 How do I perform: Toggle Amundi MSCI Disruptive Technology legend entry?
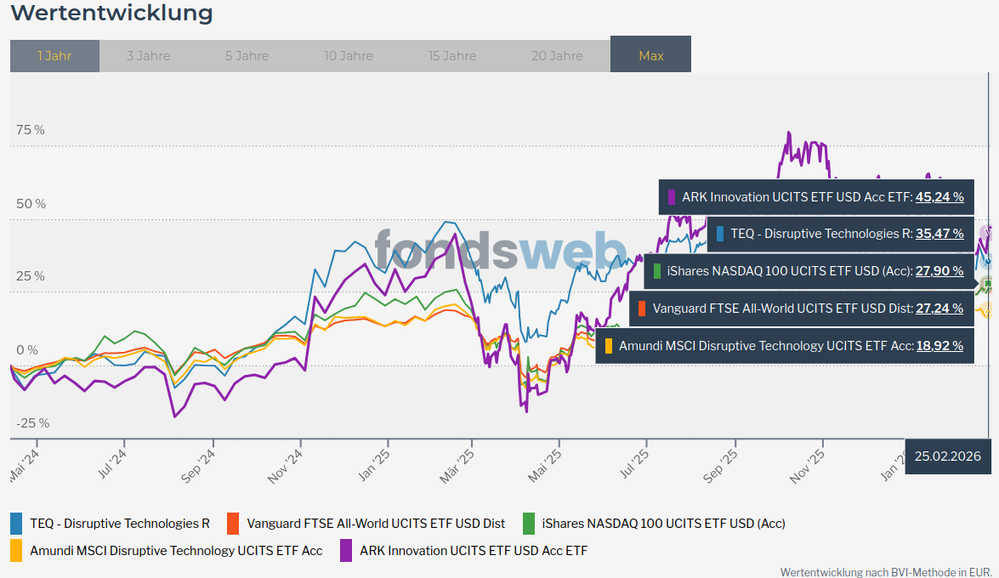point(166,551)
